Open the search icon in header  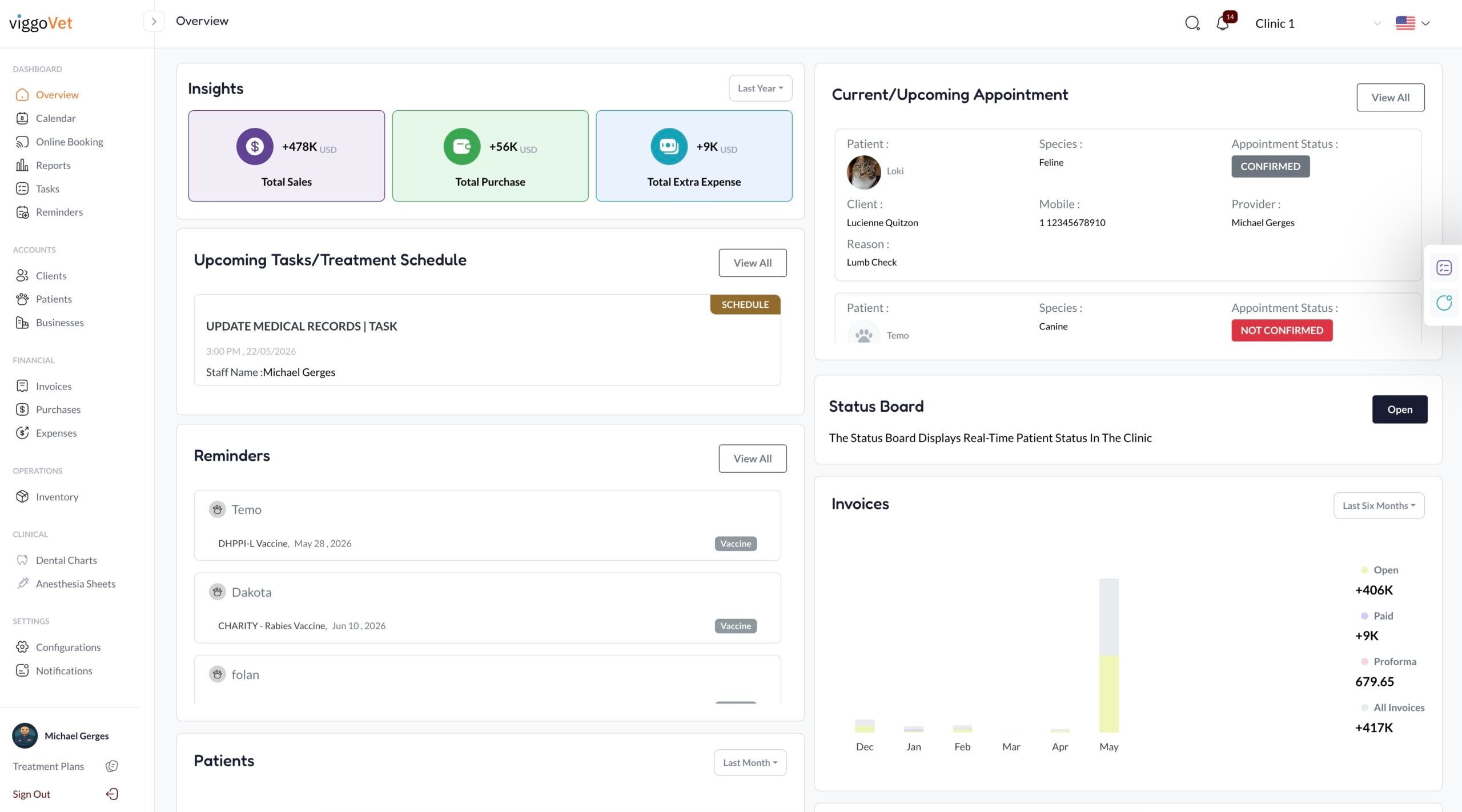(1192, 23)
